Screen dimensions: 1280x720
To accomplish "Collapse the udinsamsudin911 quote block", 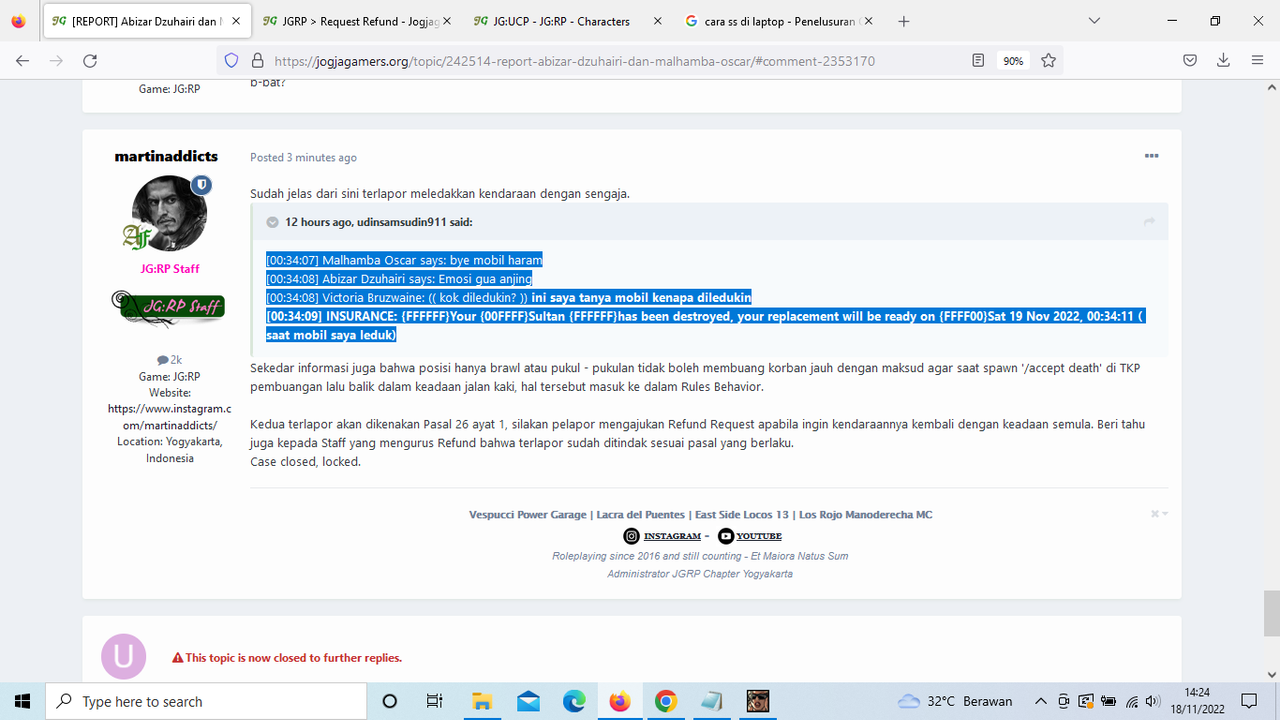I will [272, 222].
